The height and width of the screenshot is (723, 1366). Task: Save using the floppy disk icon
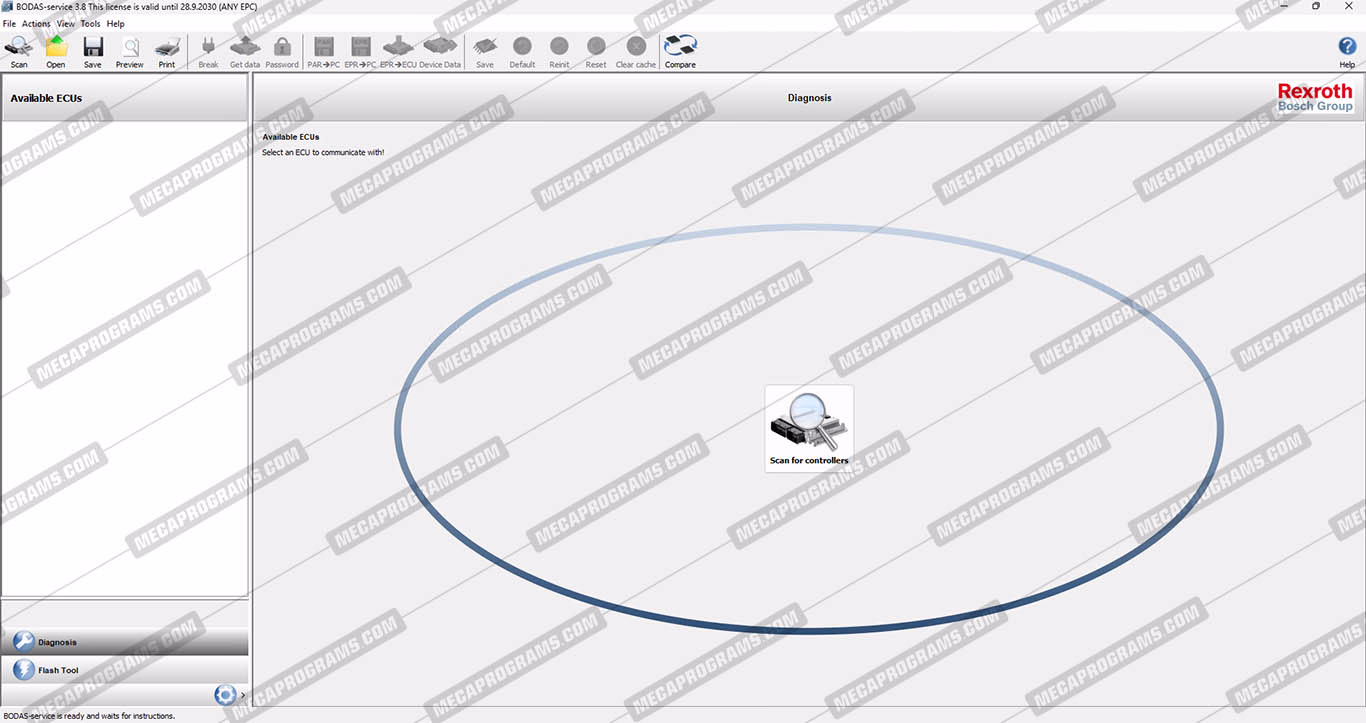(93, 51)
